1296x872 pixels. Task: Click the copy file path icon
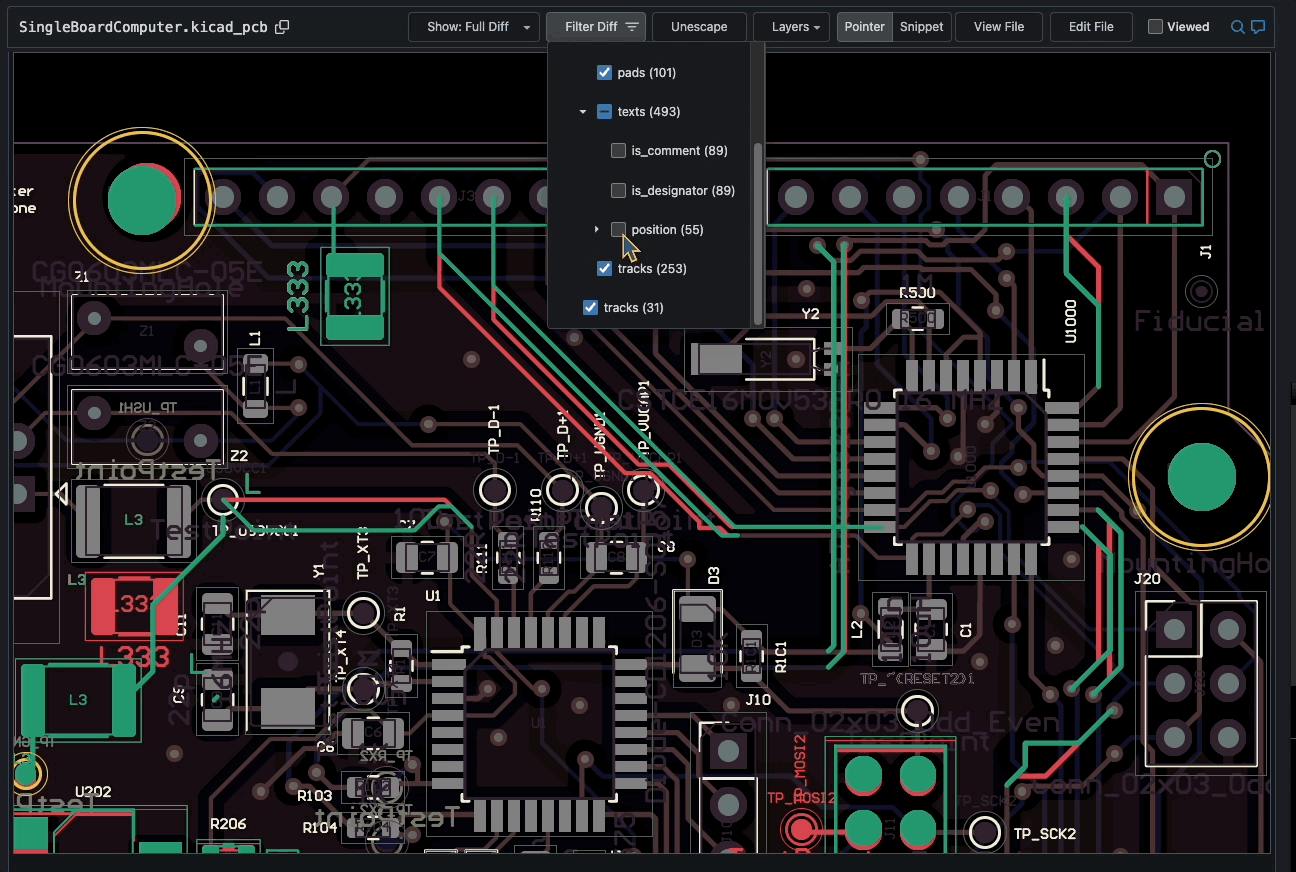[x=281, y=27]
